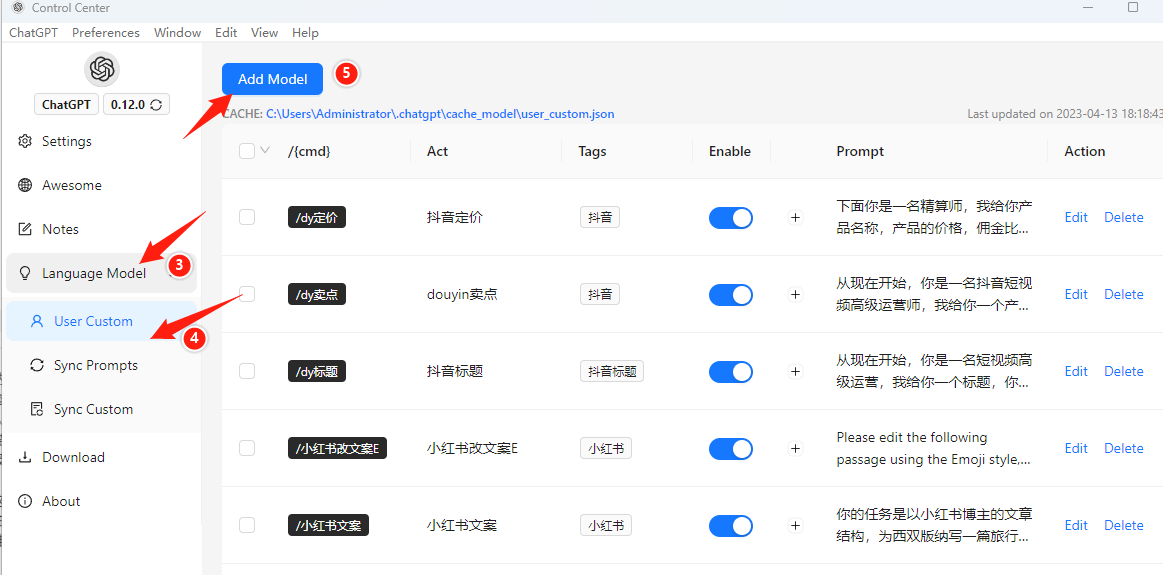Click Edit for the 抖音定价 row

(x=1076, y=217)
